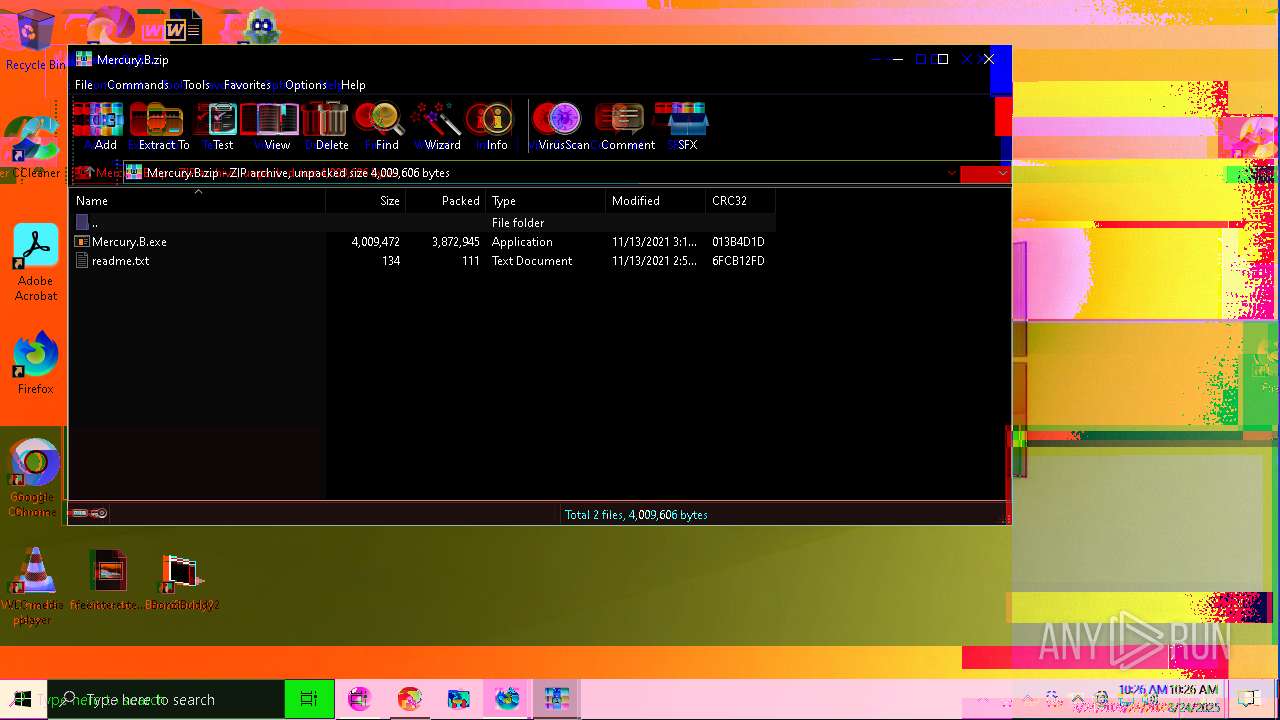Click the WinRAR taskbar button
The width and height of the screenshot is (1280, 720).
556,699
